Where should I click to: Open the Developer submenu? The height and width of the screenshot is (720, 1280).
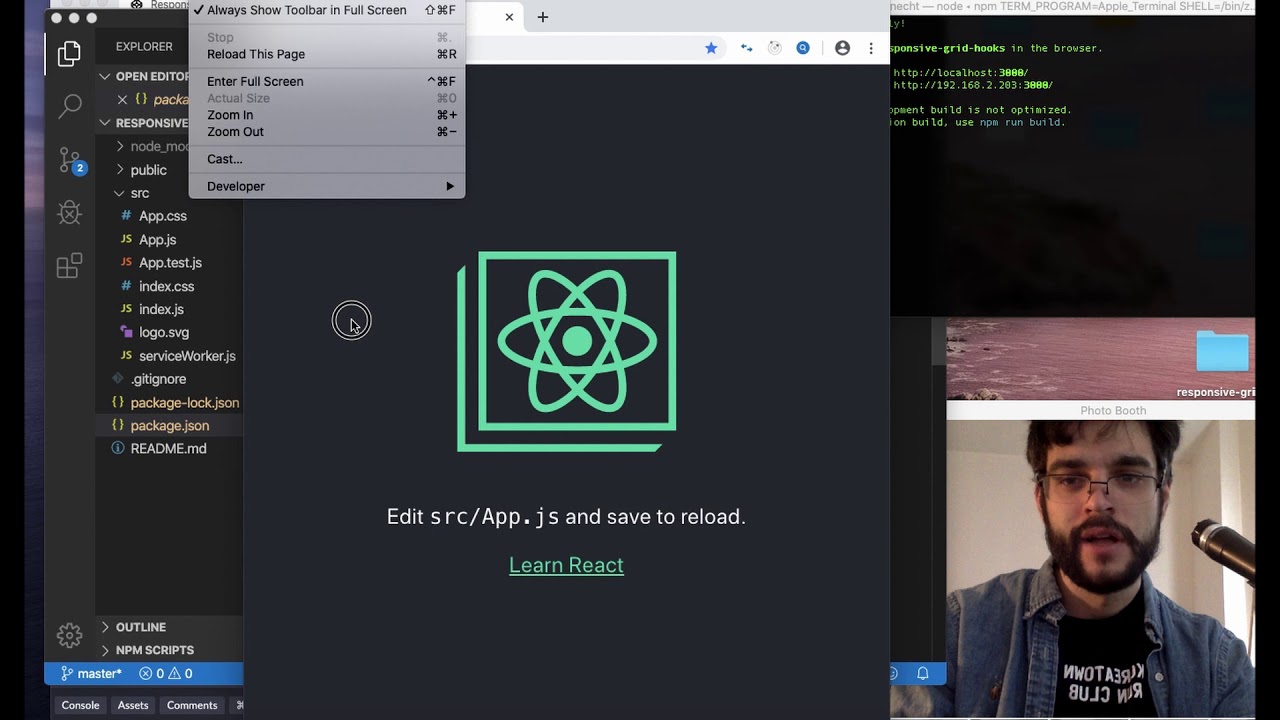(x=326, y=186)
